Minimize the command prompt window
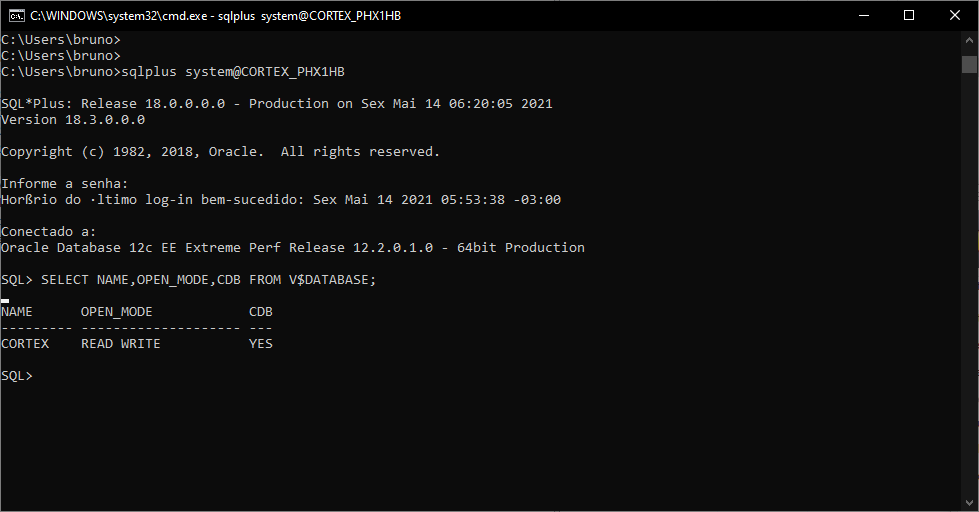 click(864, 16)
